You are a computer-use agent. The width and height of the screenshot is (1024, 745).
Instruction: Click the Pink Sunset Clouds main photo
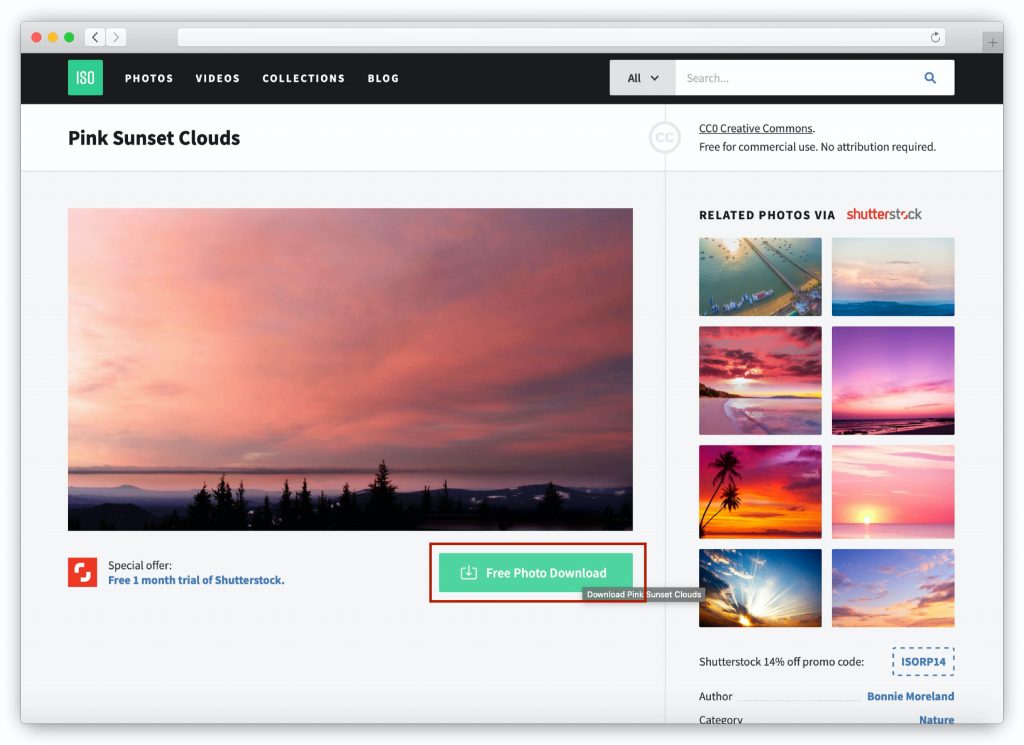(350, 369)
